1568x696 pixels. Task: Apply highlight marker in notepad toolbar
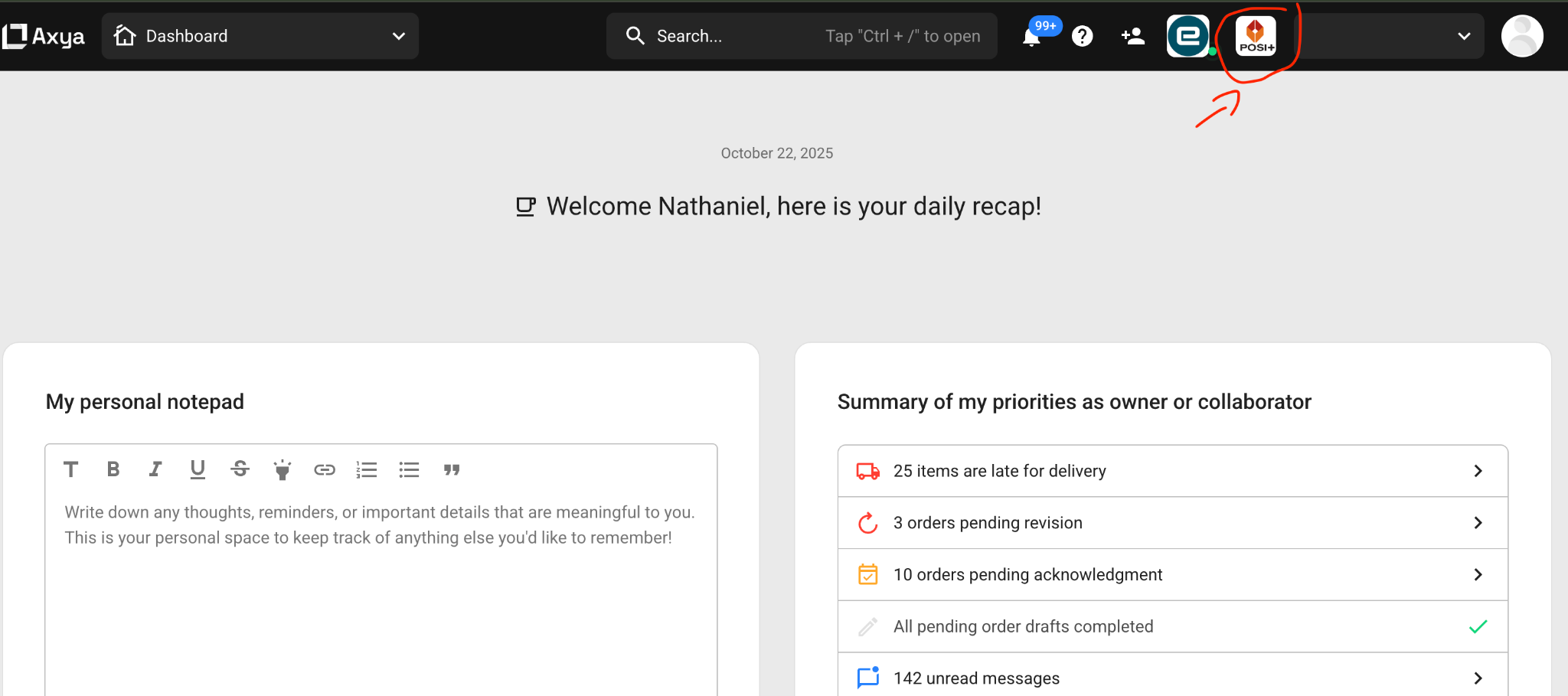(x=283, y=470)
